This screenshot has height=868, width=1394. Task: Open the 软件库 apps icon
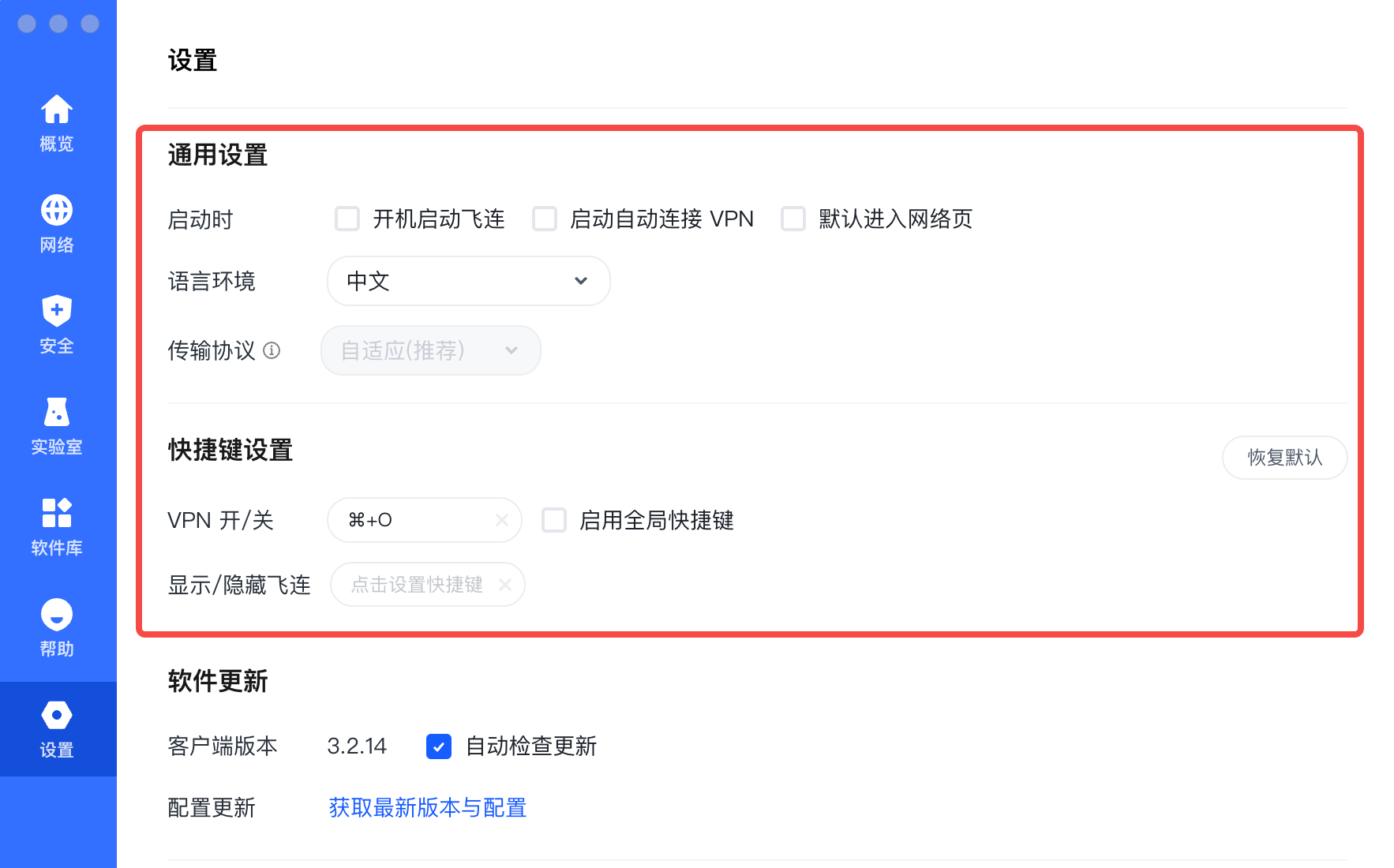[57, 513]
